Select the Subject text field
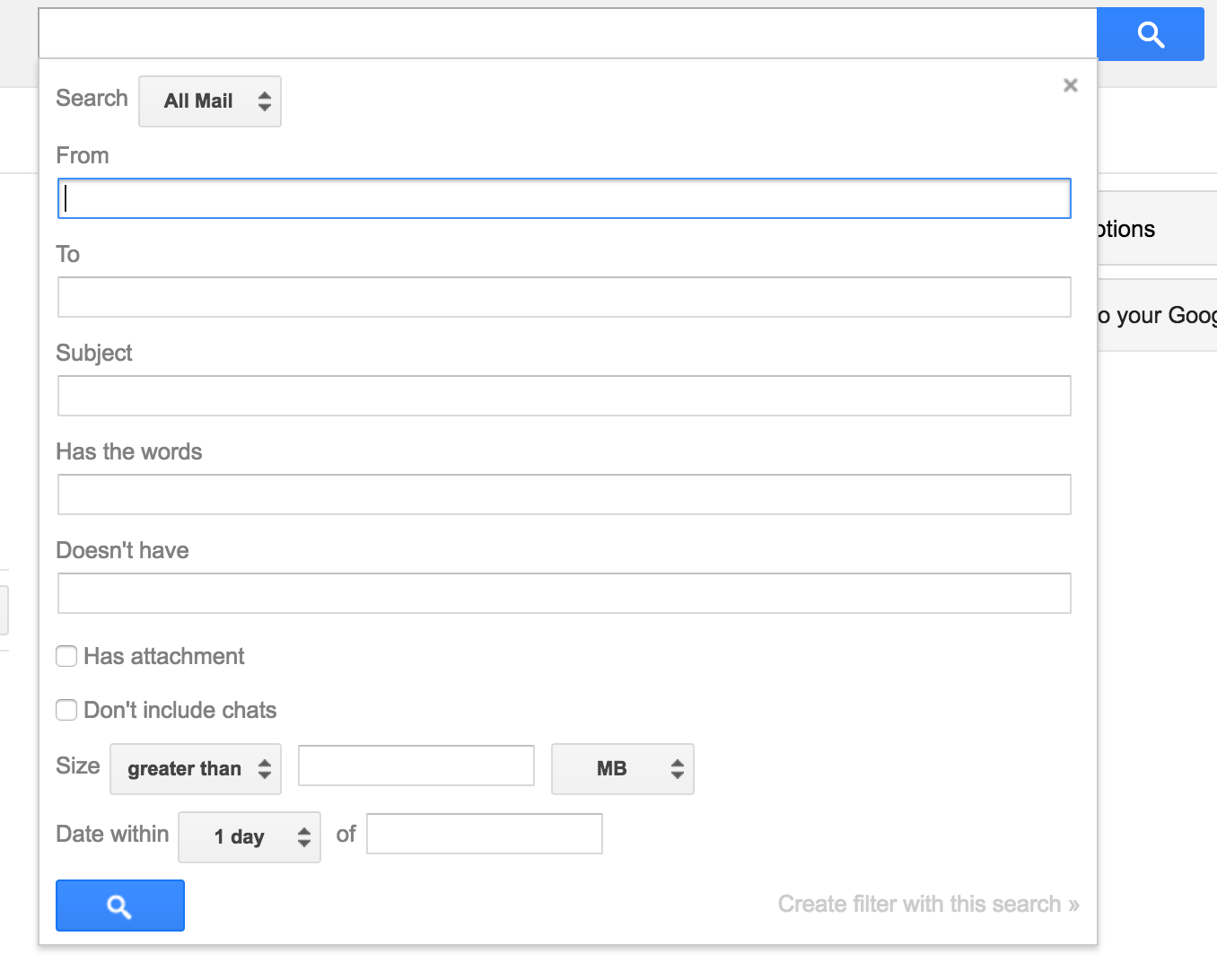1217x980 pixels. (x=565, y=396)
